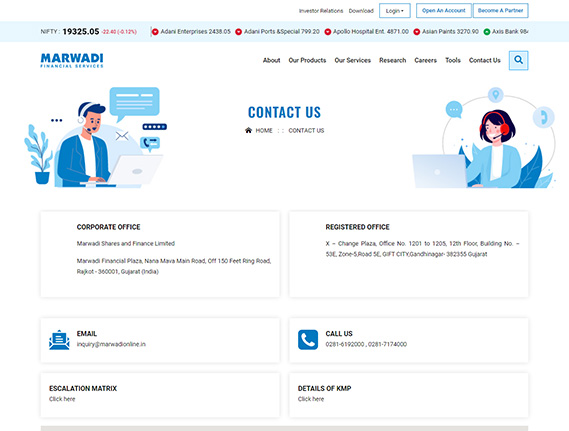The height and width of the screenshot is (431, 569).
Task: Open the Our Services menu
Action: tap(352, 60)
